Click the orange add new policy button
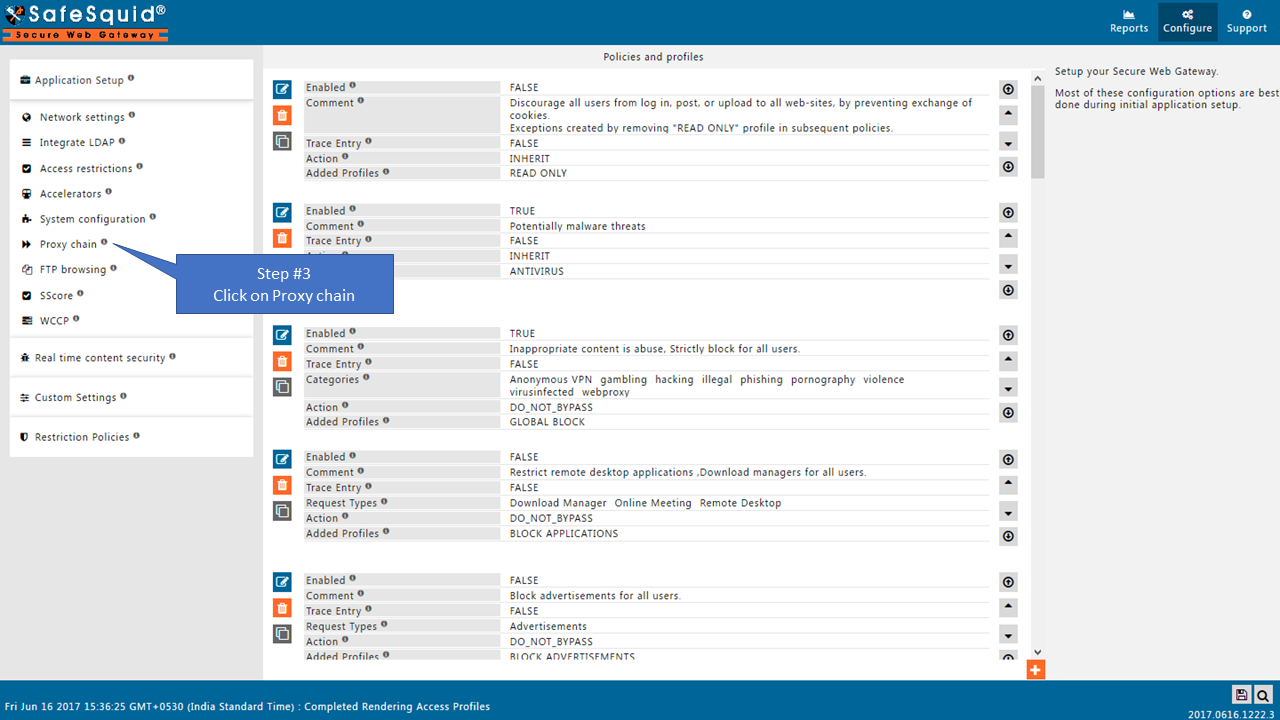1280x720 pixels. pos(1035,670)
